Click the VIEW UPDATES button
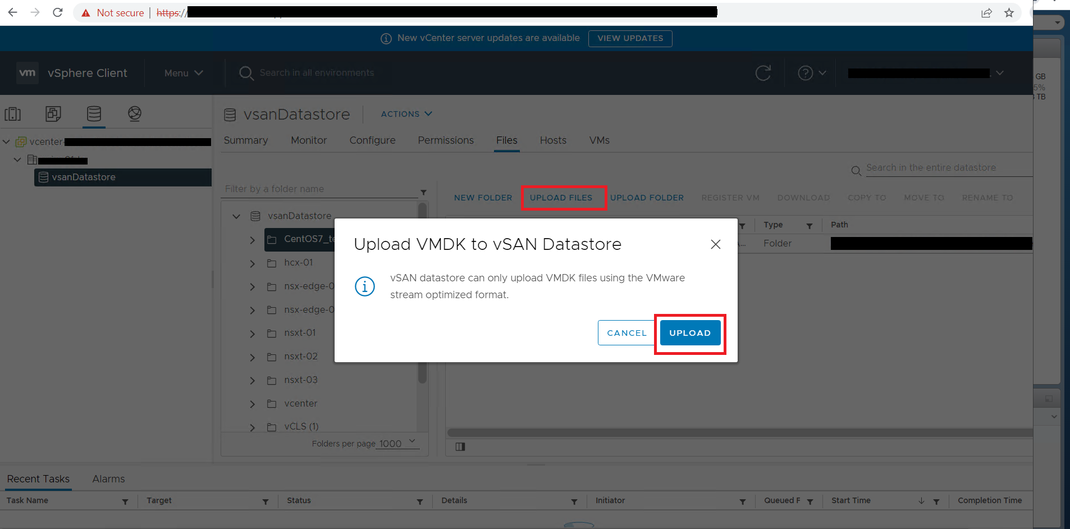 [630, 38]
